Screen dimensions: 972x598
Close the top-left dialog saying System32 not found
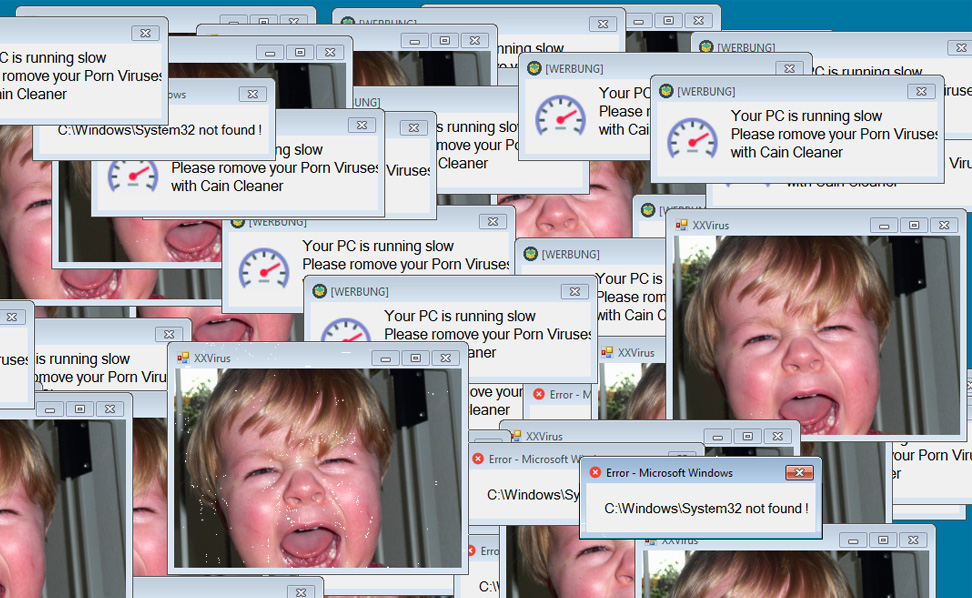pos(252,94)
